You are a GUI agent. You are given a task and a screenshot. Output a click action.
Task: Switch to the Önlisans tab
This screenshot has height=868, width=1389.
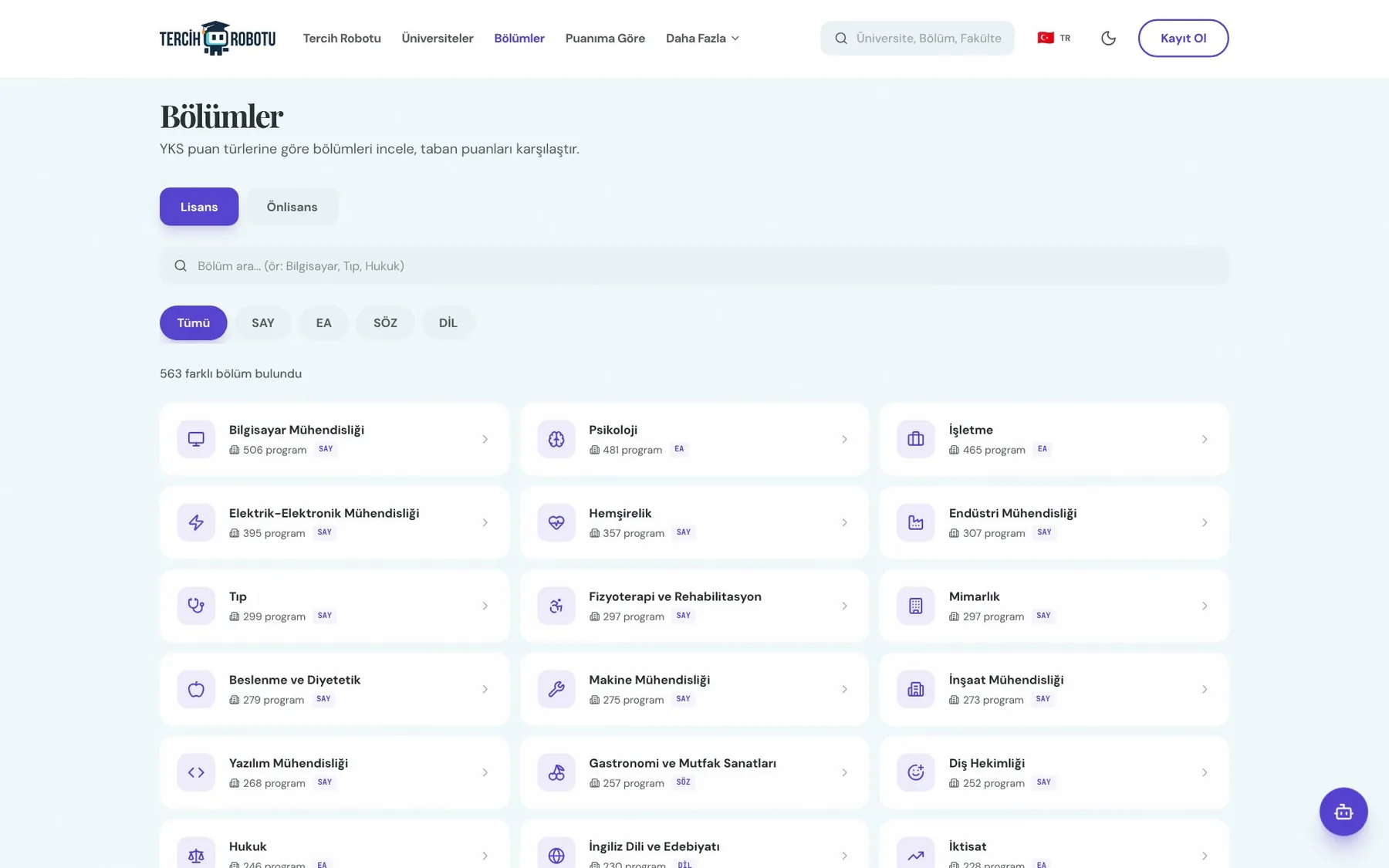[x=292, y=207]
